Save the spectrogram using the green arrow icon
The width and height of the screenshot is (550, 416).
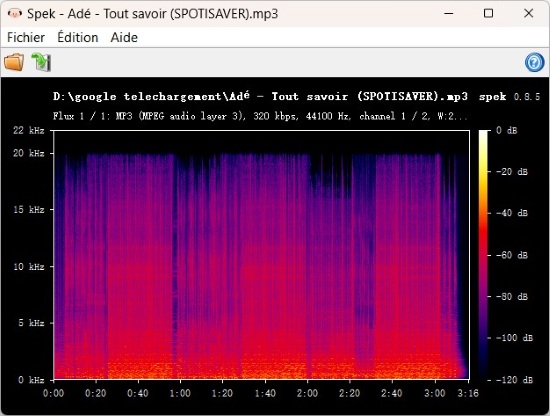[x=41, y=62]
